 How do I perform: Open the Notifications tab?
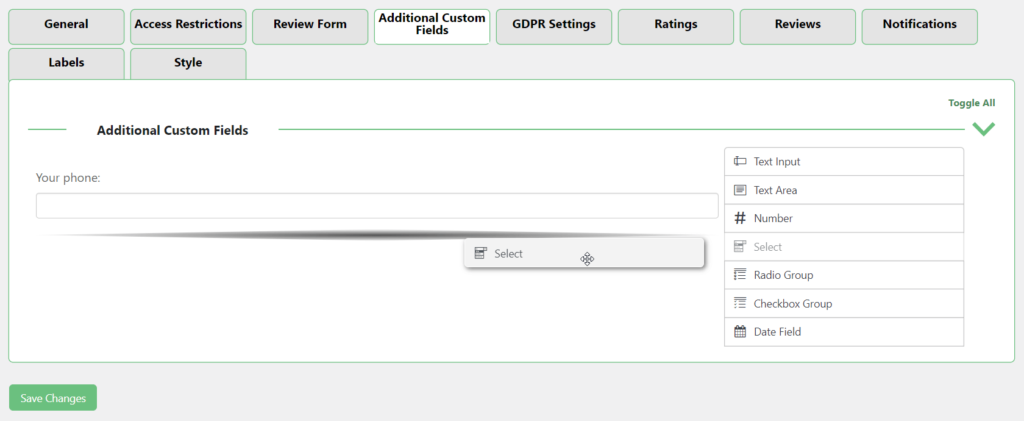tap(919, 25)
